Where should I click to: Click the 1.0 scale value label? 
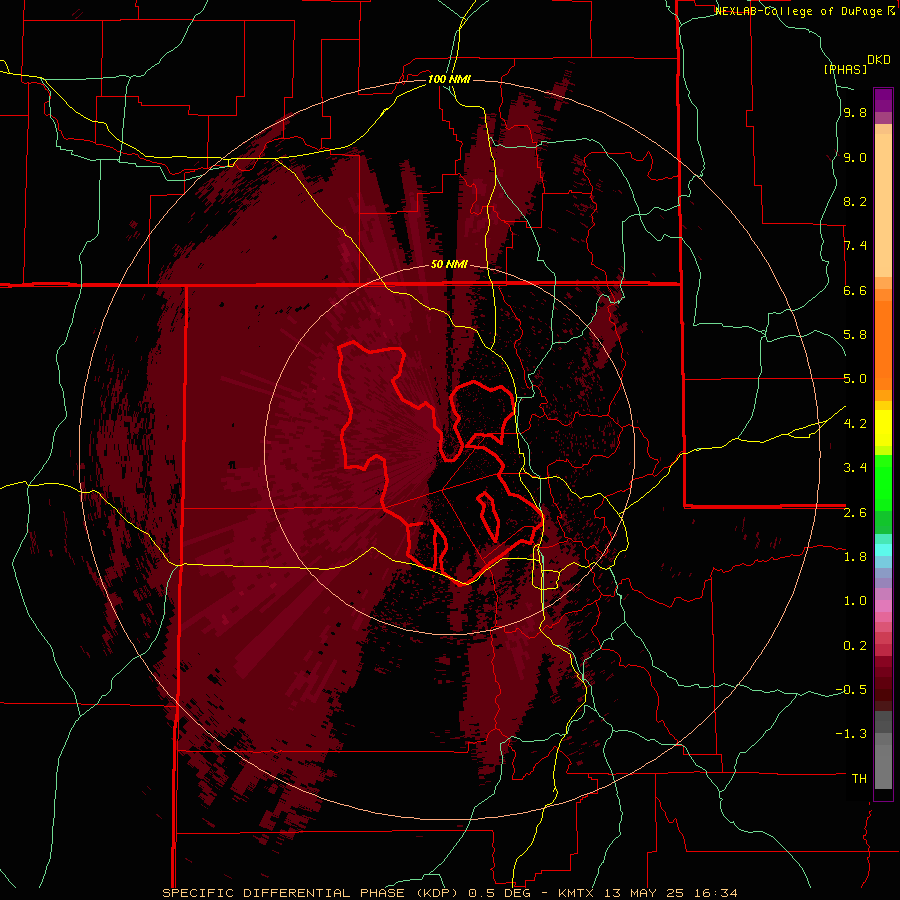click(x=855, y=601)
